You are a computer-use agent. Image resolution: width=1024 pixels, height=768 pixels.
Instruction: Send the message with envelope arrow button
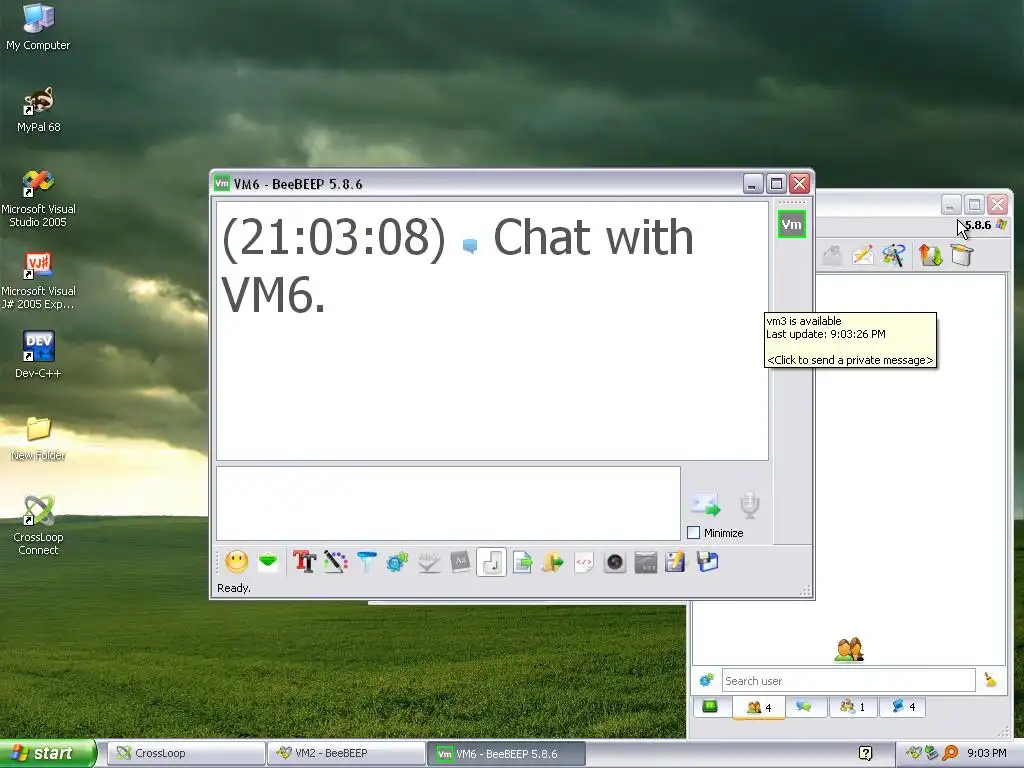click(705, 504)
